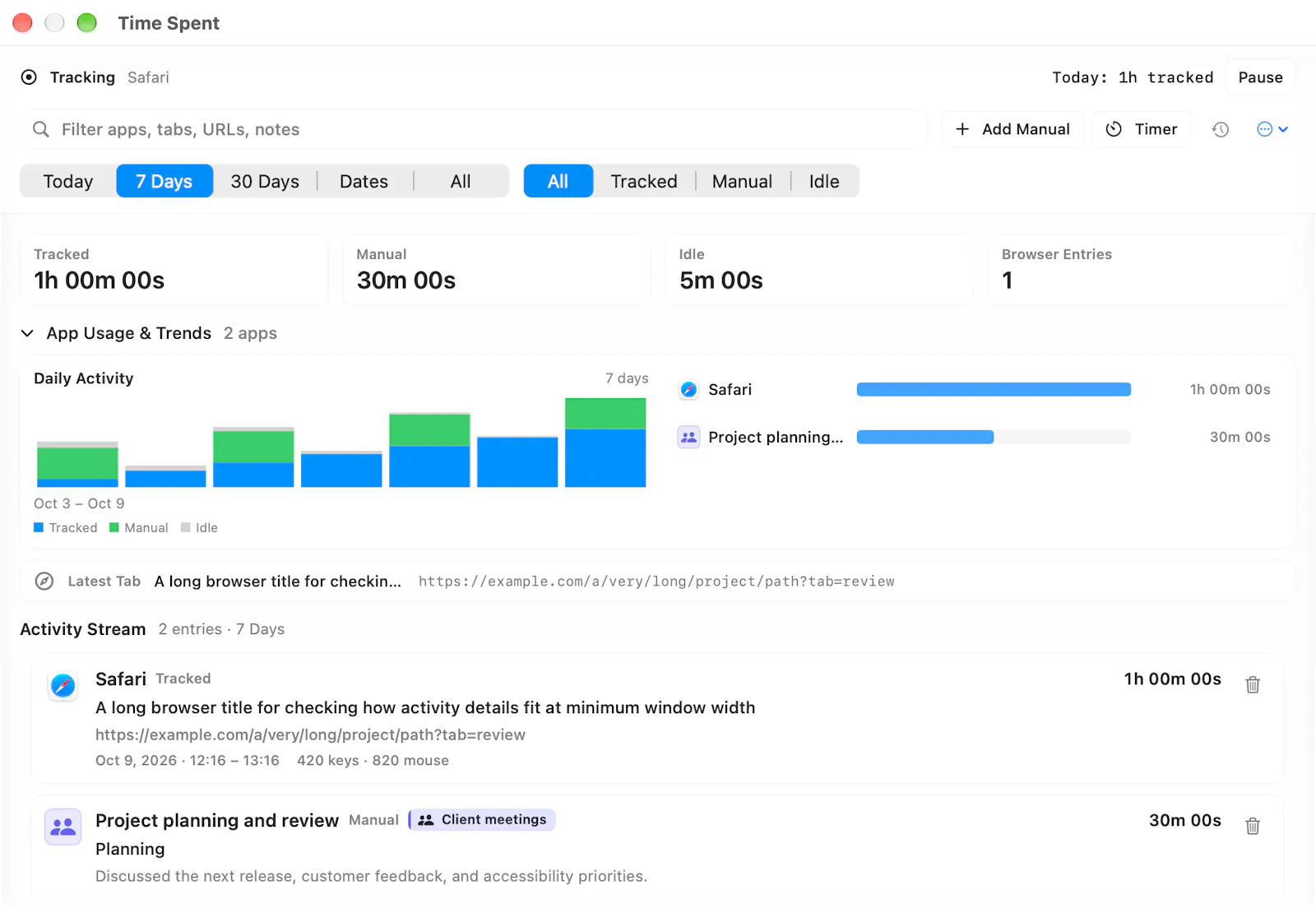The width and height of the screenshot is (1316, 913).
Task: Select the All entry type filter
Action: 558,181
